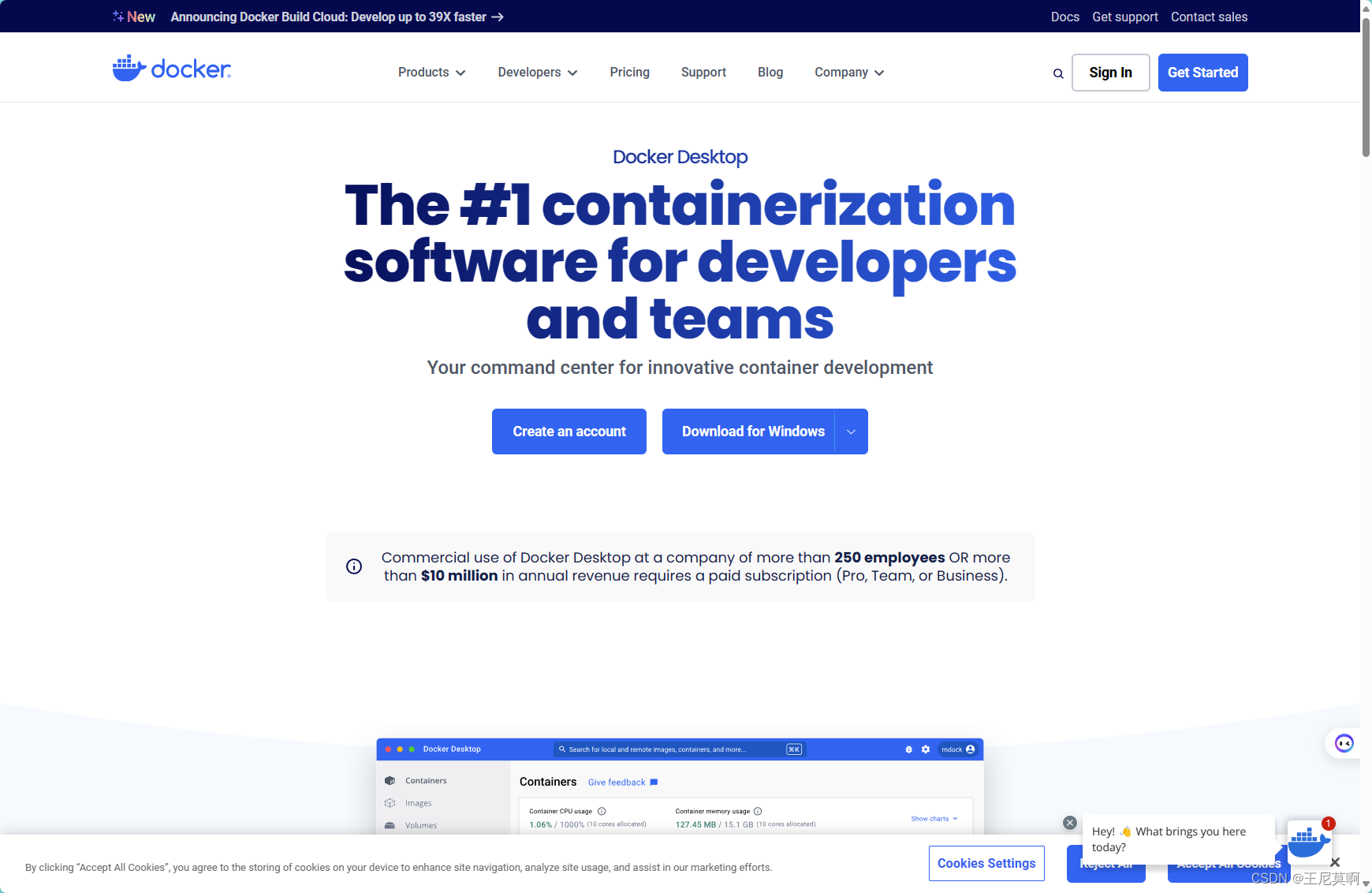Open the Blog page
1372x893 pixels.
point(770,73)
